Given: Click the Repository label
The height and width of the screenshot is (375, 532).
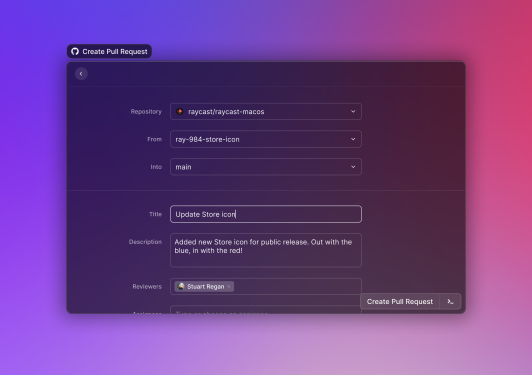Looking at the screenshot, I should point(146,112).
